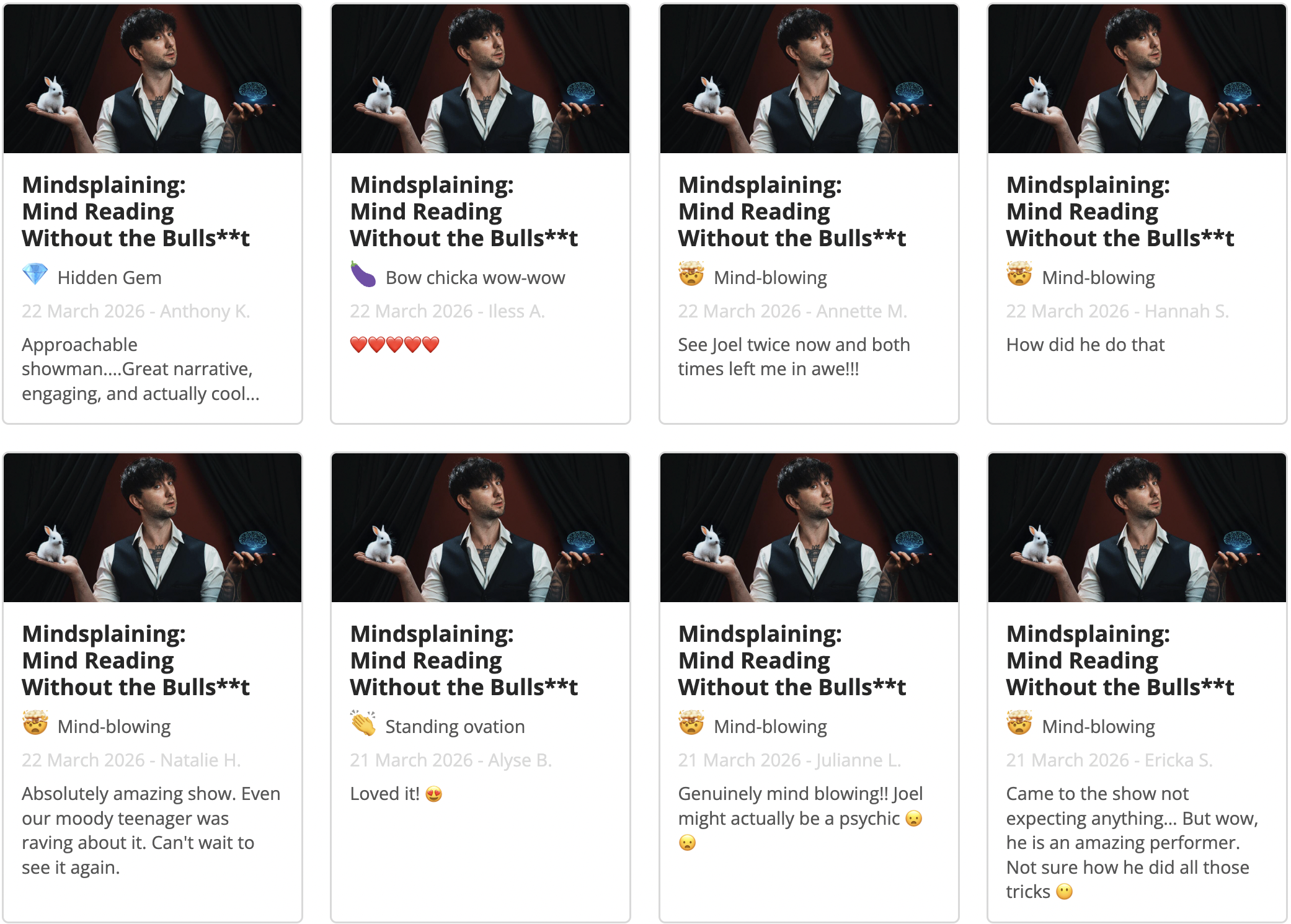The width and height of the screenshot is (1291, 924).
Task: Click the 'Standing ovation' rating label
Action: (455, 727)
